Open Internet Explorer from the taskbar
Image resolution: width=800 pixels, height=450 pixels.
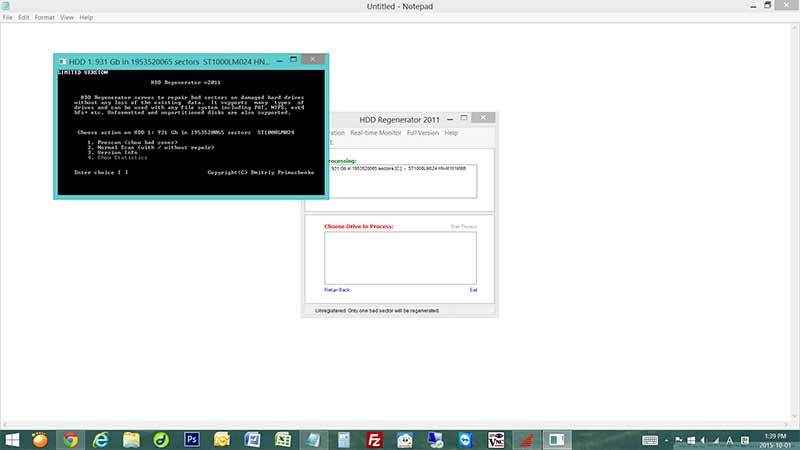coord(101,440)
